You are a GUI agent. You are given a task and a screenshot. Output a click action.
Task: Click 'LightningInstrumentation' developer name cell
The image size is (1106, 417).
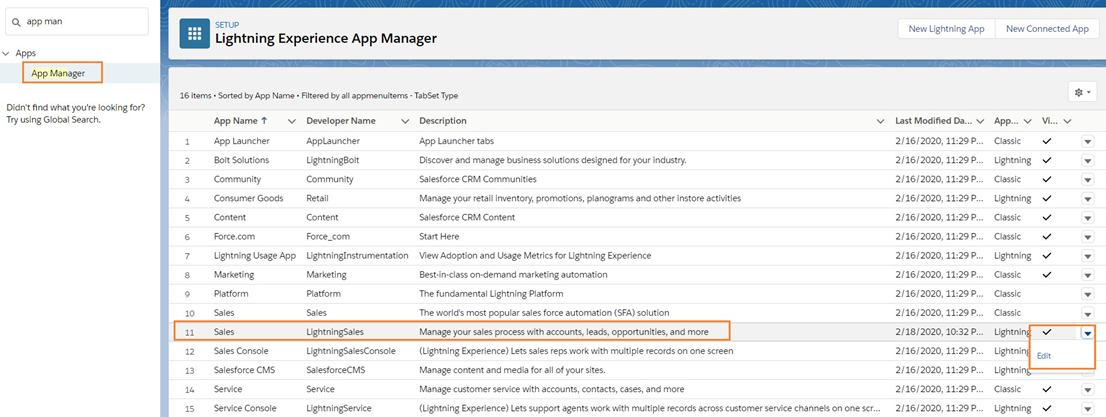tap(357, 255)
